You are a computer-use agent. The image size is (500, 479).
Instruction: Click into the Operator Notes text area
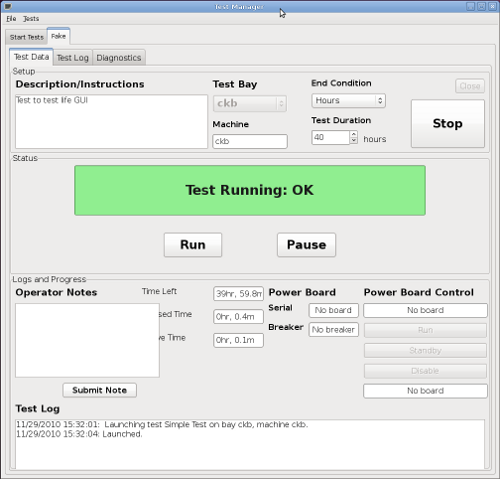click(x=87, y=340)
